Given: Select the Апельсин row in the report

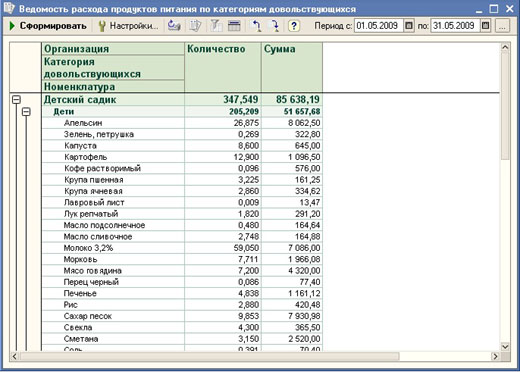Looking at the screenshot, I should pos(182,123).
